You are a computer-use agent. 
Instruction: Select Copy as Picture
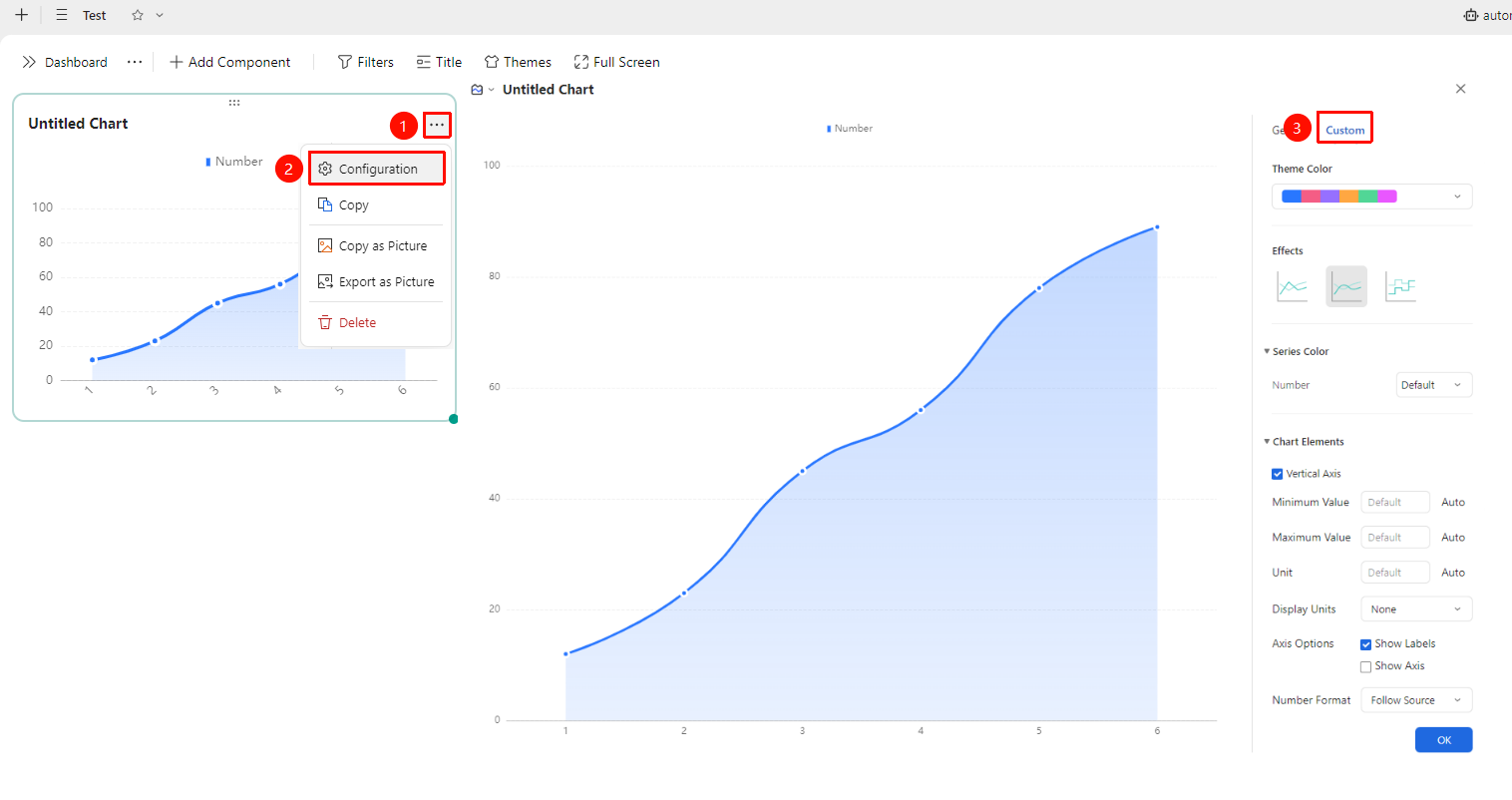377,245
